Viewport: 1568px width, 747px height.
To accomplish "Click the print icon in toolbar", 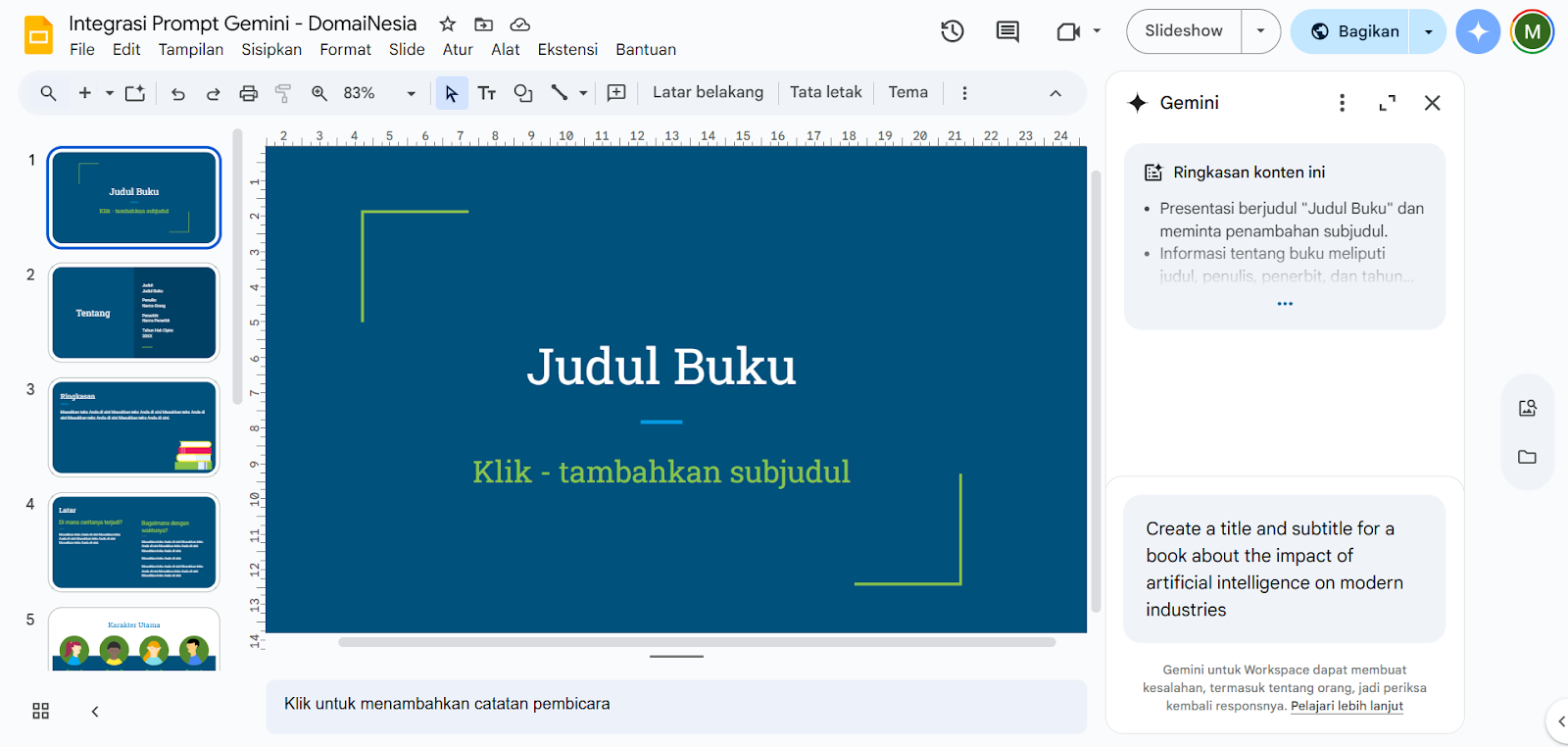I will click(x=249, y=93).
